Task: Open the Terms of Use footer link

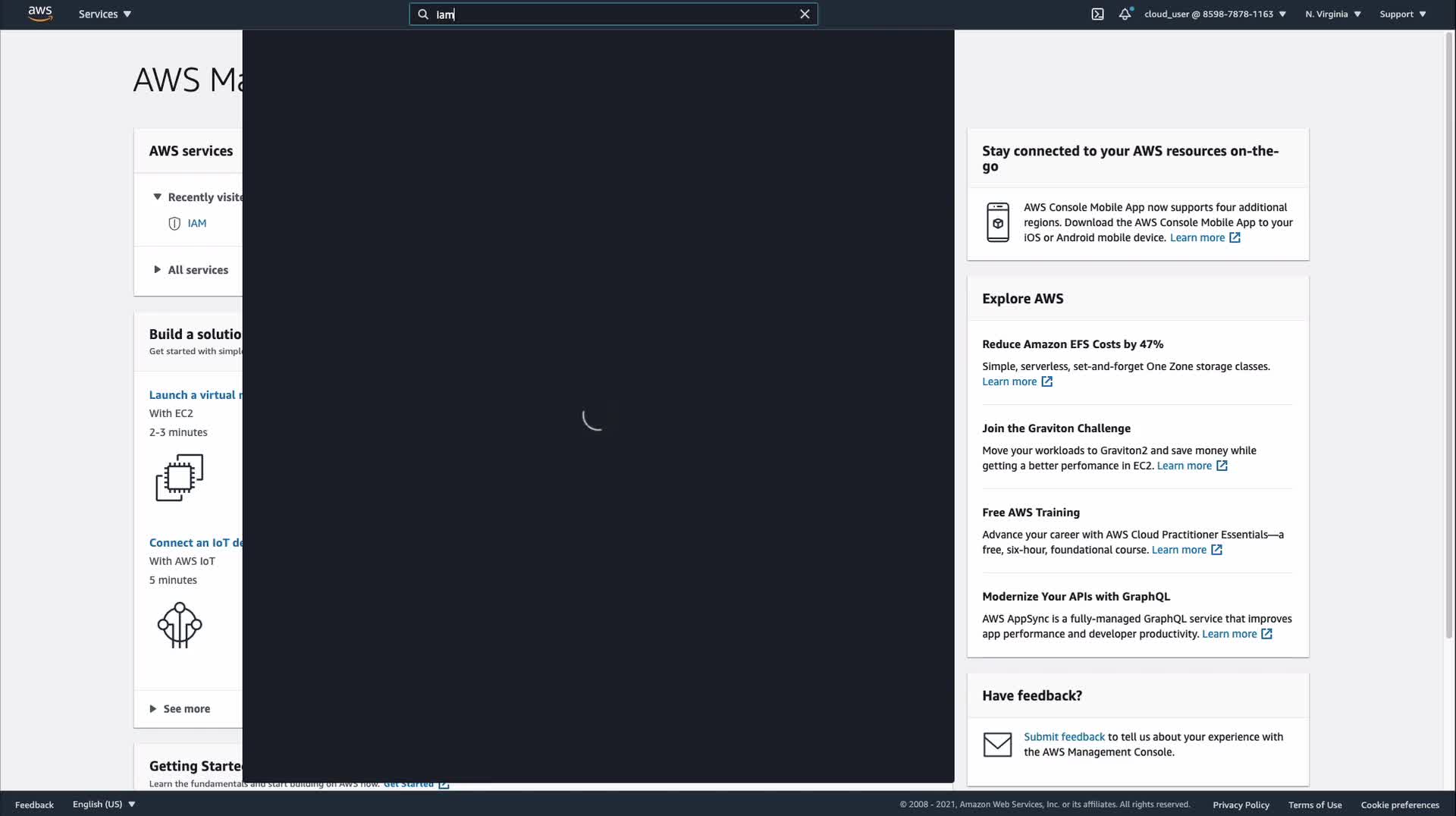Action: pos(1315,805)
